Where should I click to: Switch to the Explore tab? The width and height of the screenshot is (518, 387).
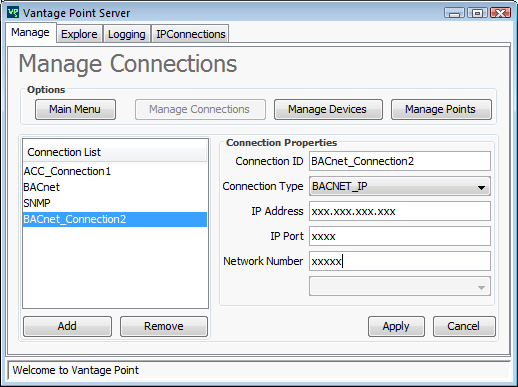click(x=79, y=34)
